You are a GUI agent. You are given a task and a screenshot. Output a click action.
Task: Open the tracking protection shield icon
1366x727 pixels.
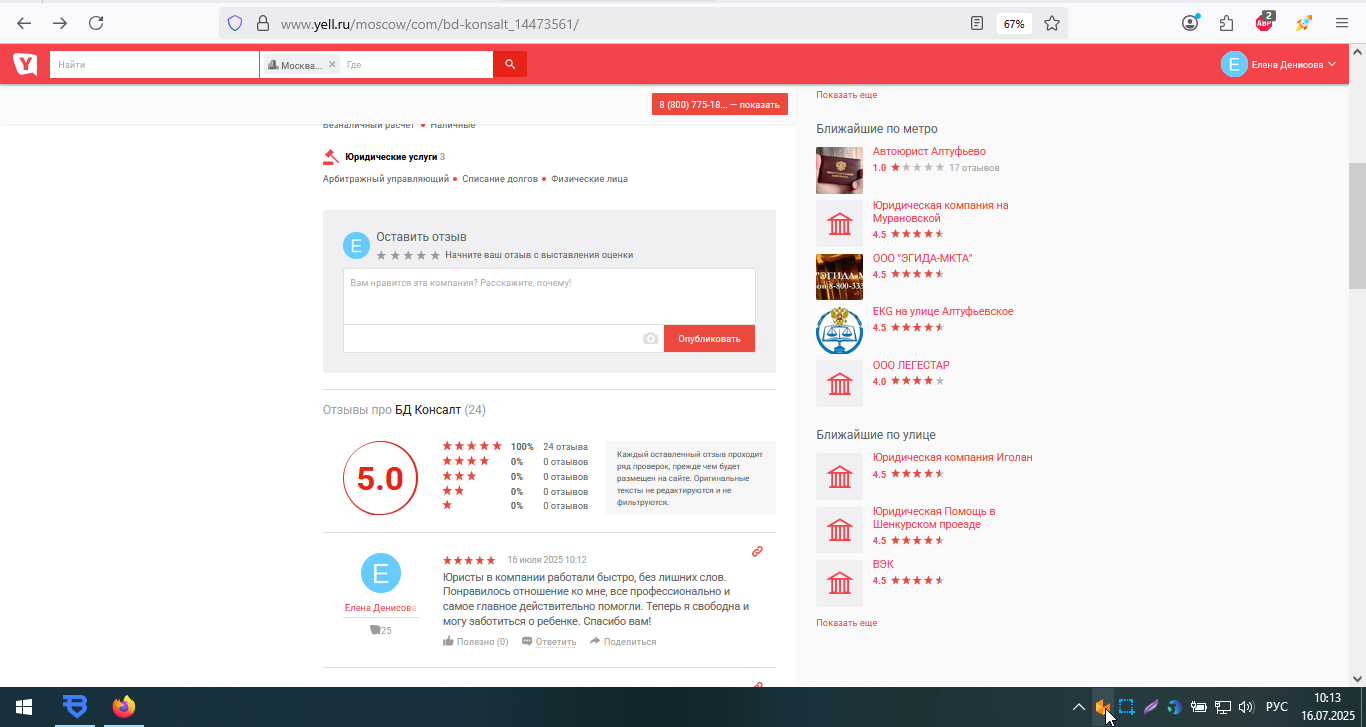(235, 23)
